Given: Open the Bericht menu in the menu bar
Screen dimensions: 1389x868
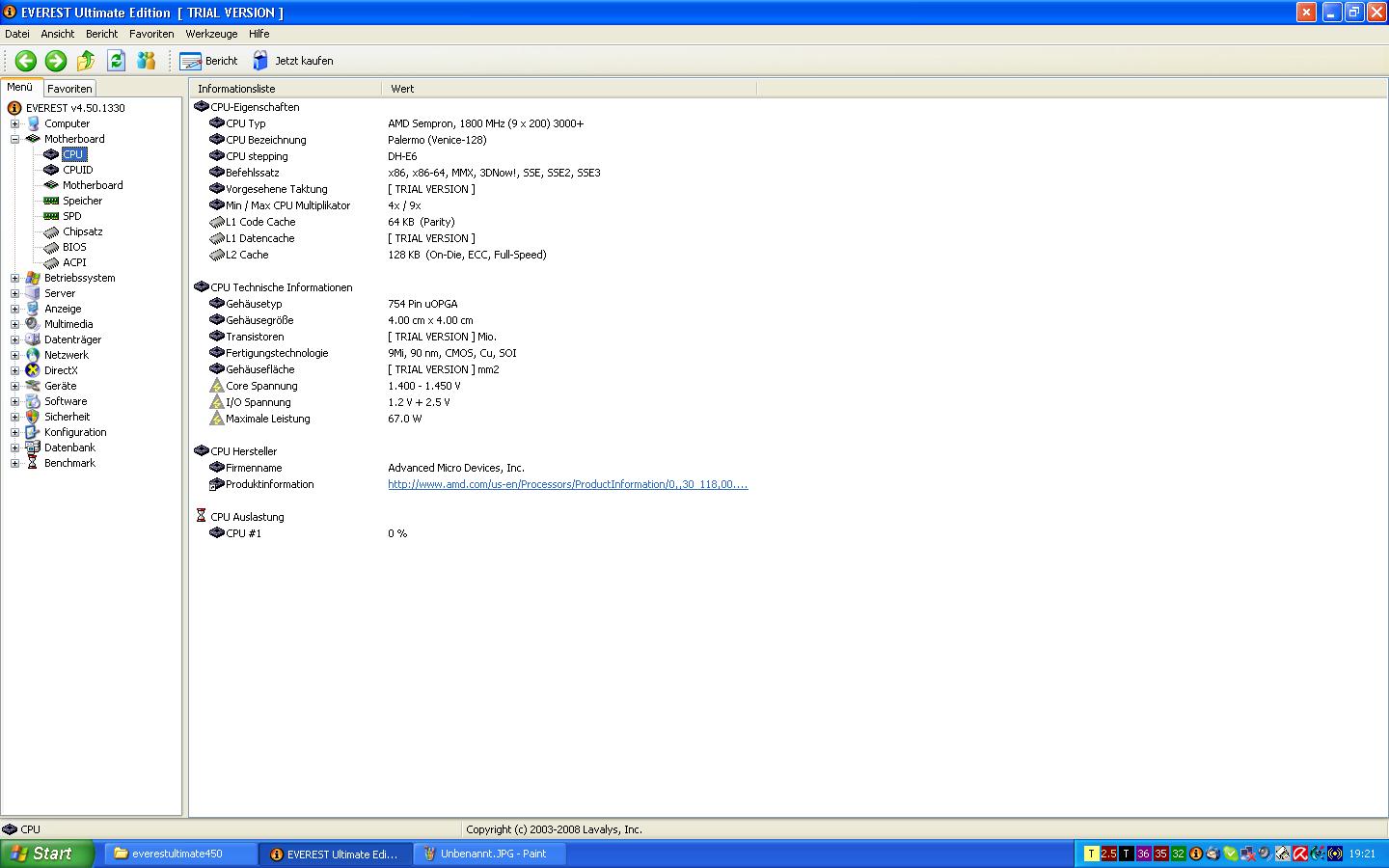Looking at the screenshot, I should pos(102,34).
